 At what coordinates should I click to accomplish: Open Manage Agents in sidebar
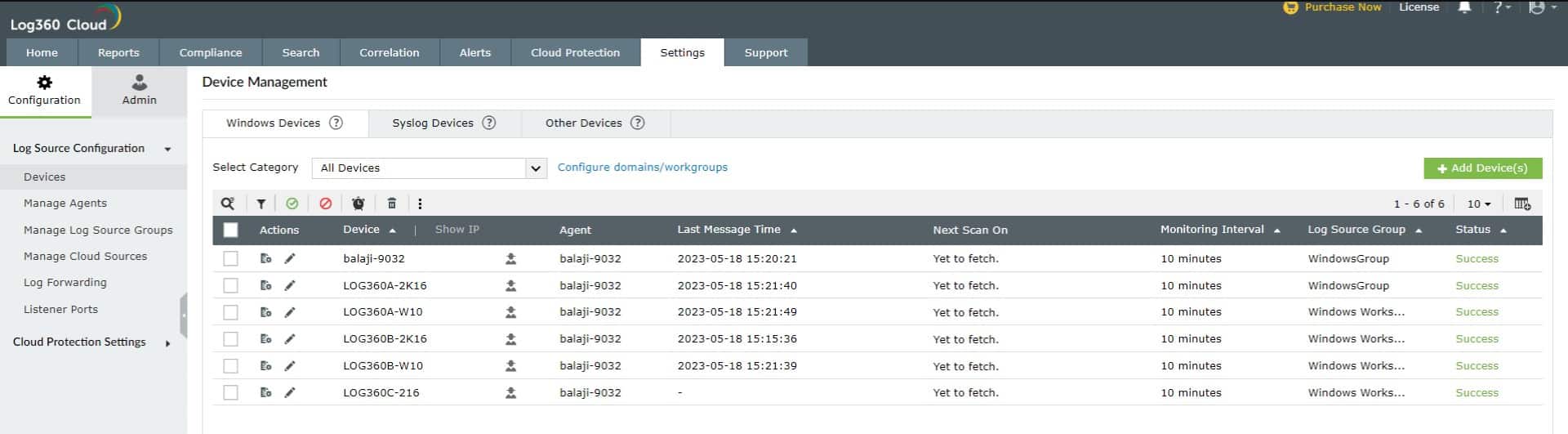click(x=65, y=203)
